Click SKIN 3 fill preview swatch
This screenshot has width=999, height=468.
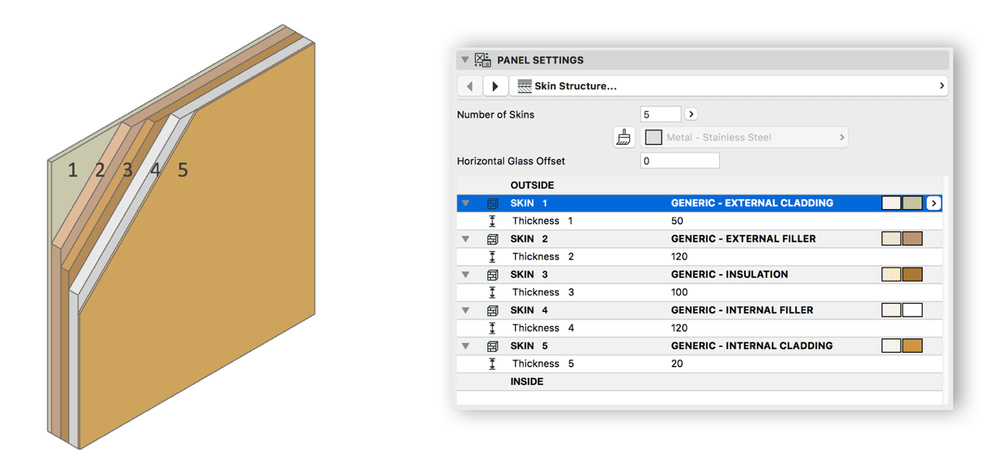(891, 274)
